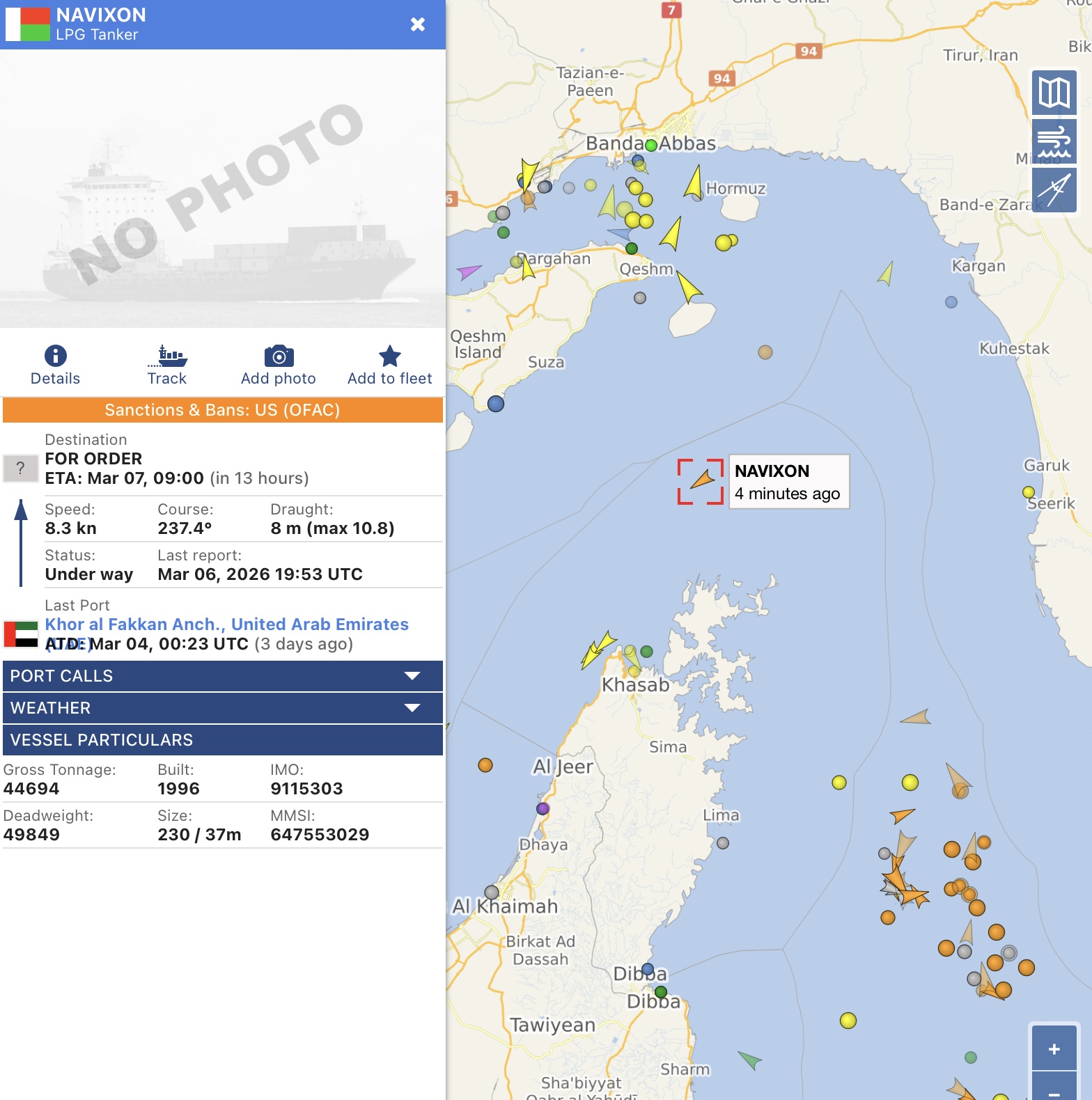Select light green arrow vessel near Kargan
Viewport: 1092px width, 1100px height.
point(886,274)
